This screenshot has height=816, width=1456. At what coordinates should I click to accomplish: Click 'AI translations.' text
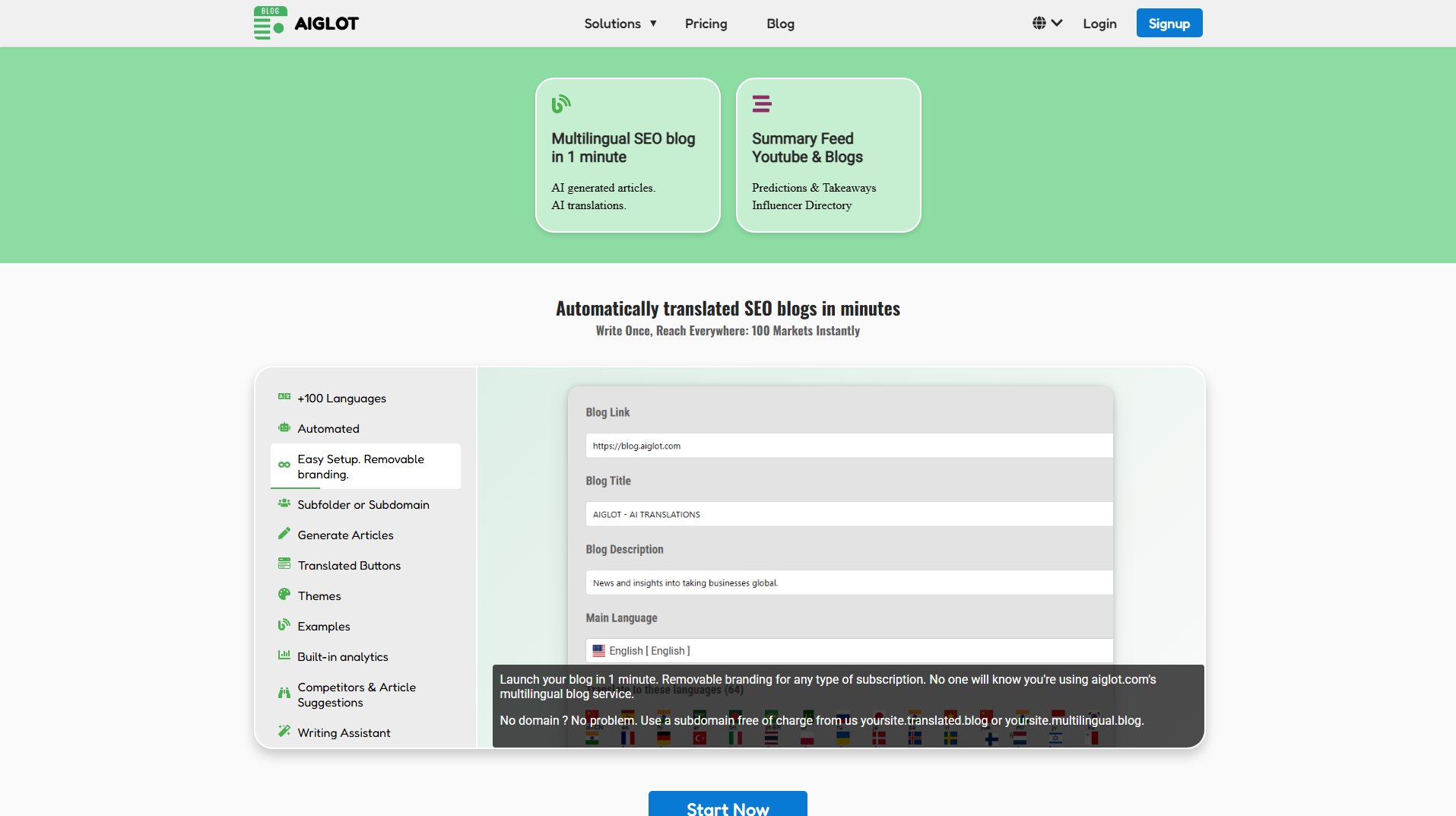pos(588,205)
